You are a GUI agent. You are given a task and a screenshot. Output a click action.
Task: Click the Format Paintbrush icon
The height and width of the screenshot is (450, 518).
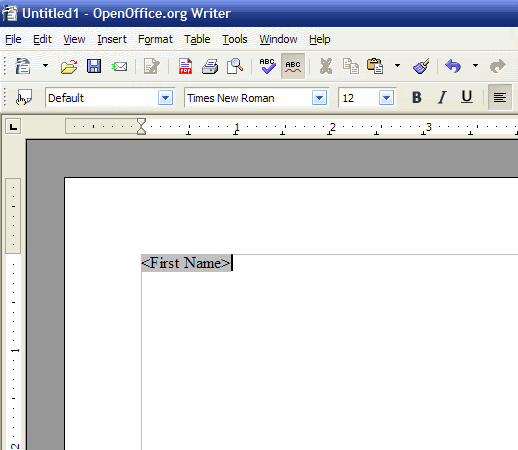coord(421,66)
